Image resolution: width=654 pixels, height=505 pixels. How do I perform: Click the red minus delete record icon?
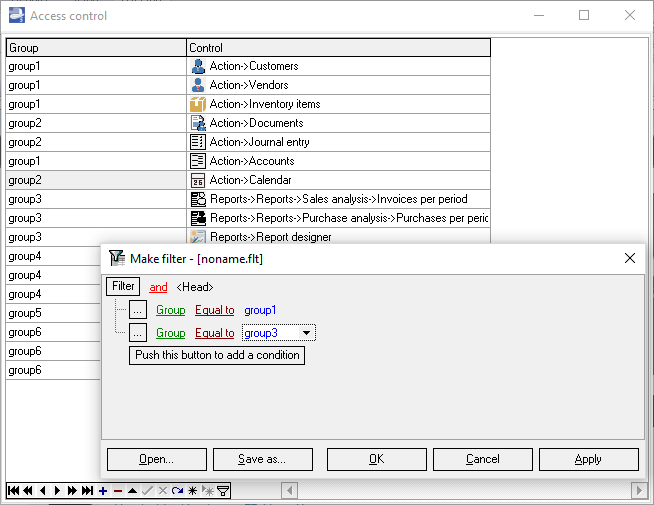pos(118,491)
